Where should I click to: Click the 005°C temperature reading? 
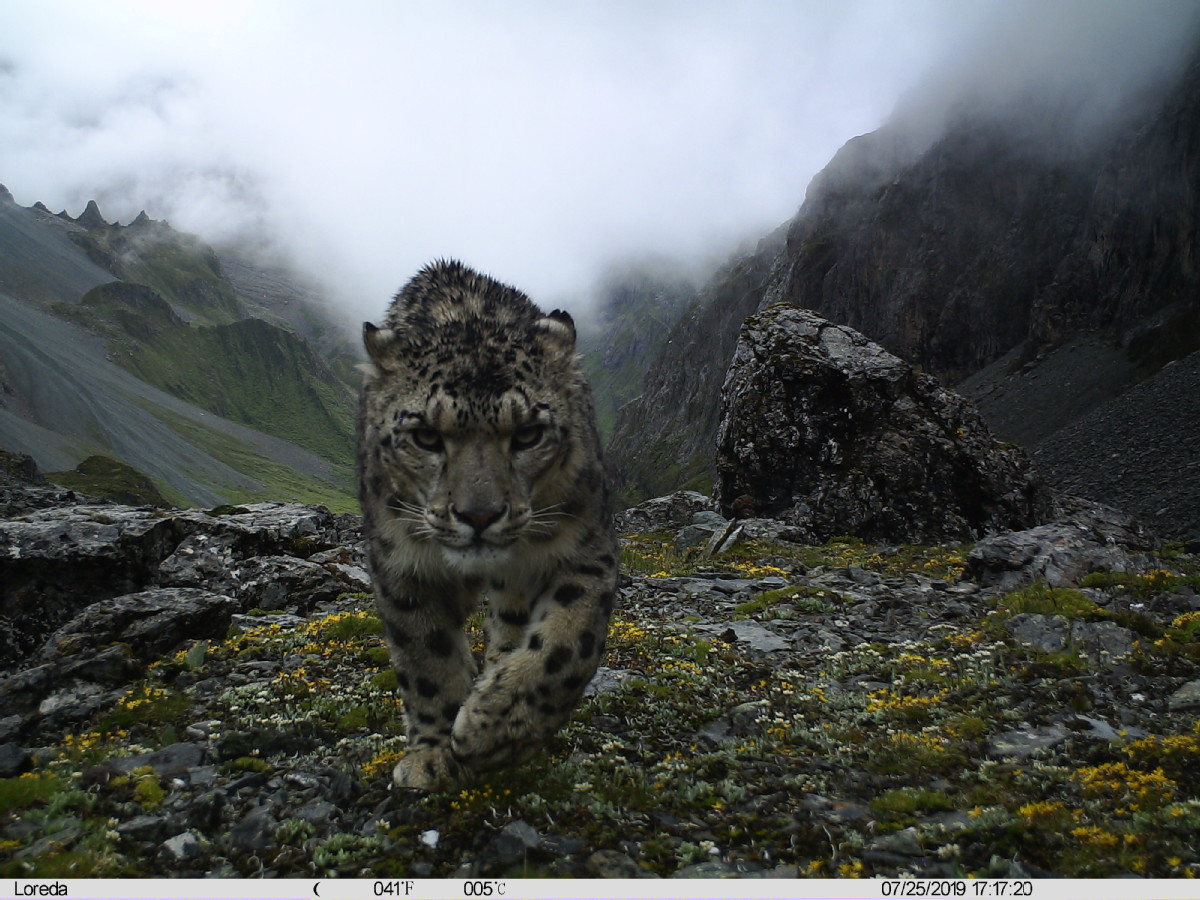click(x=484, y=888)
